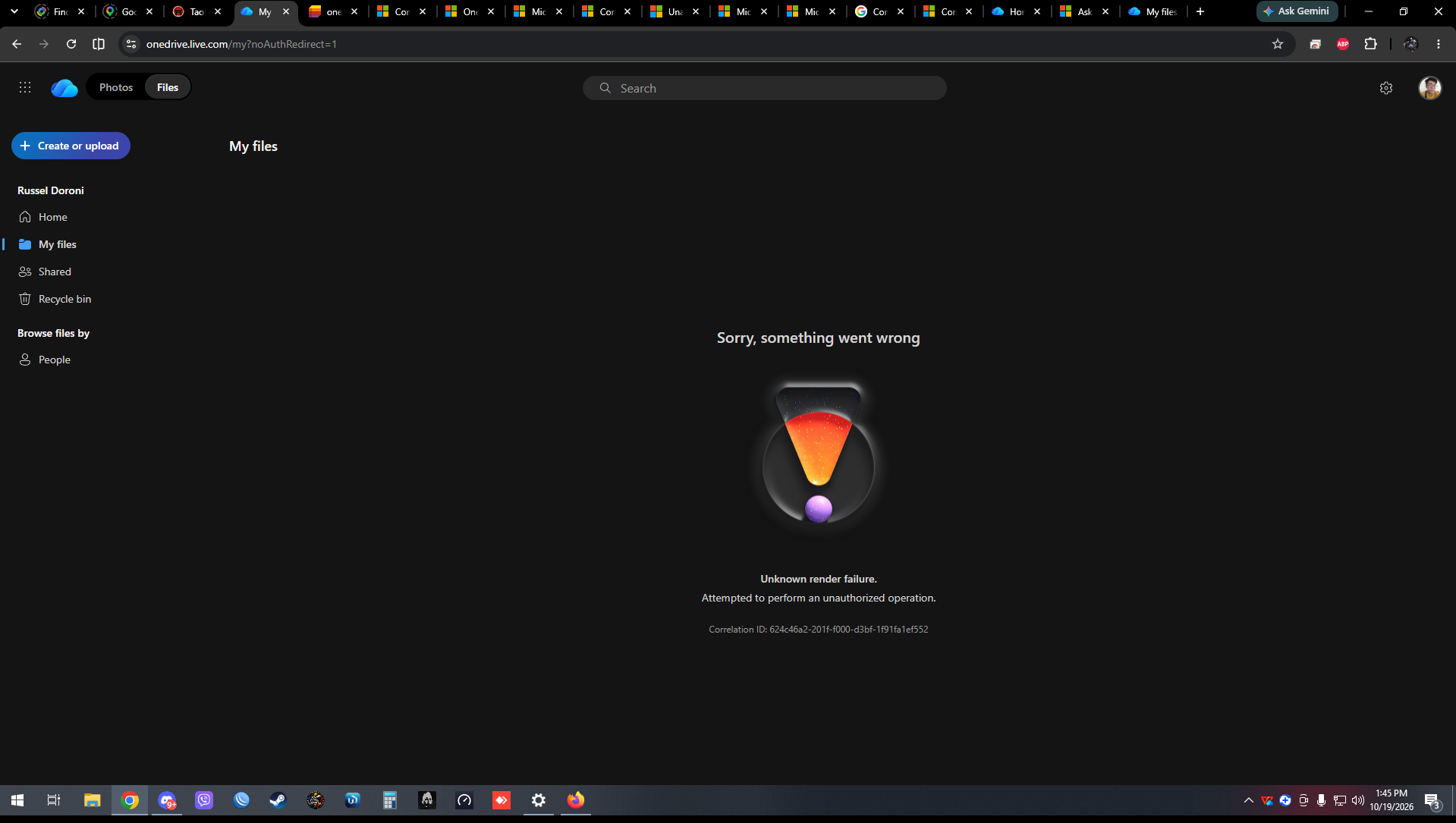
Task: Open volume control in system tray
Action: pyautogui.click(x=1358, y=800)
